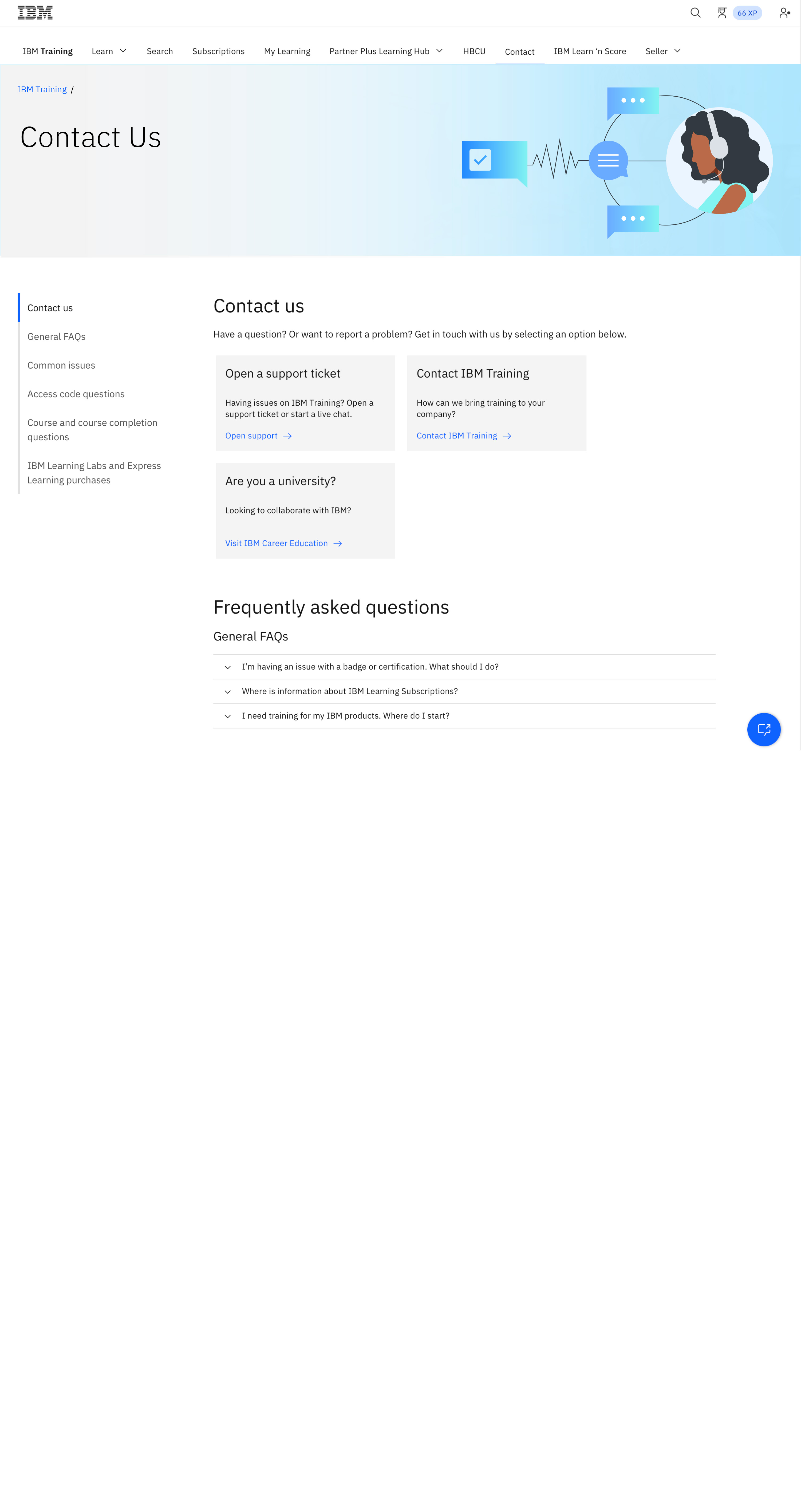
Task: Expand the IBM products training FAQ
Action: tap(345, 716)
